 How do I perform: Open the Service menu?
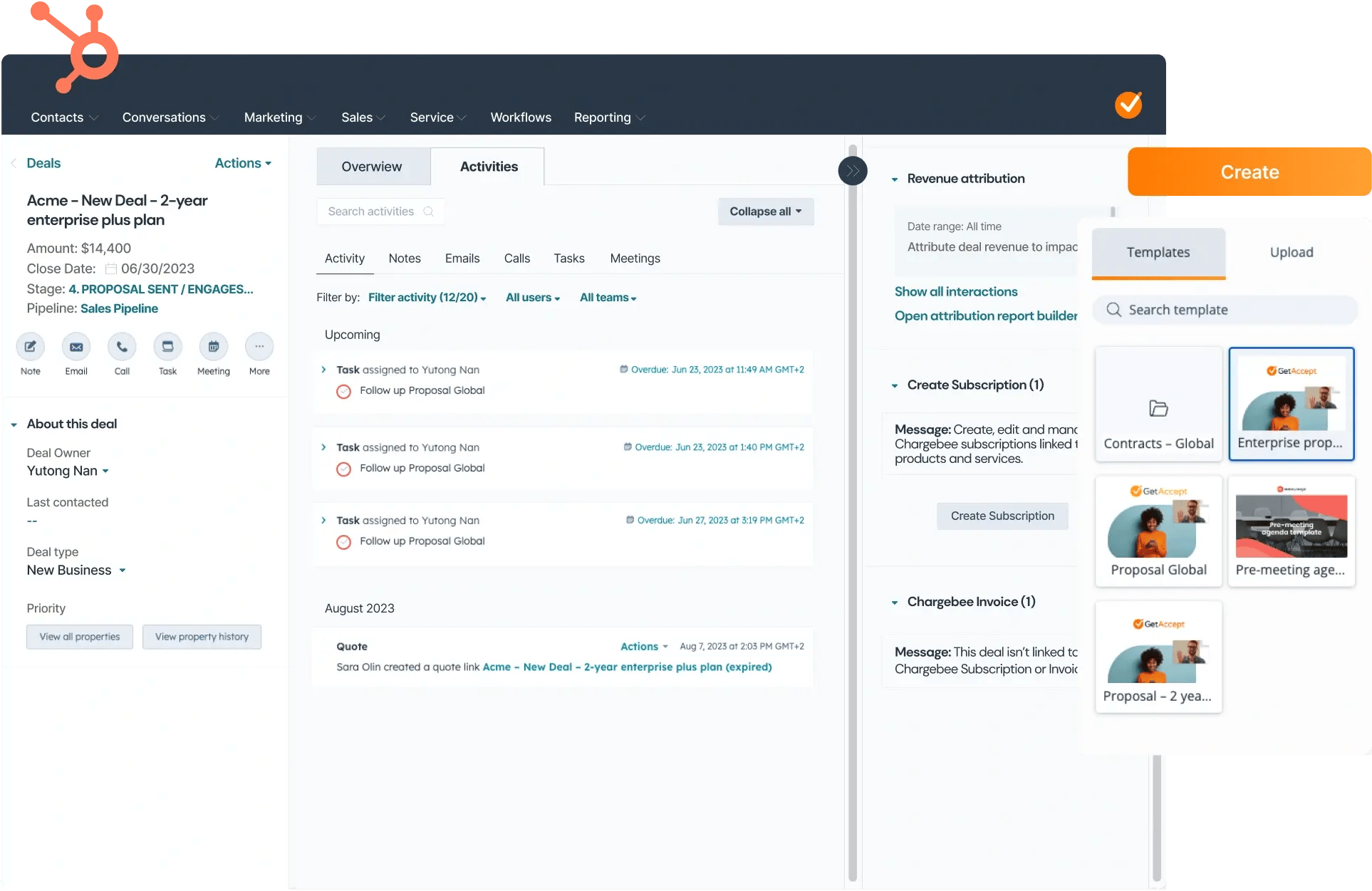coord(437,118)
